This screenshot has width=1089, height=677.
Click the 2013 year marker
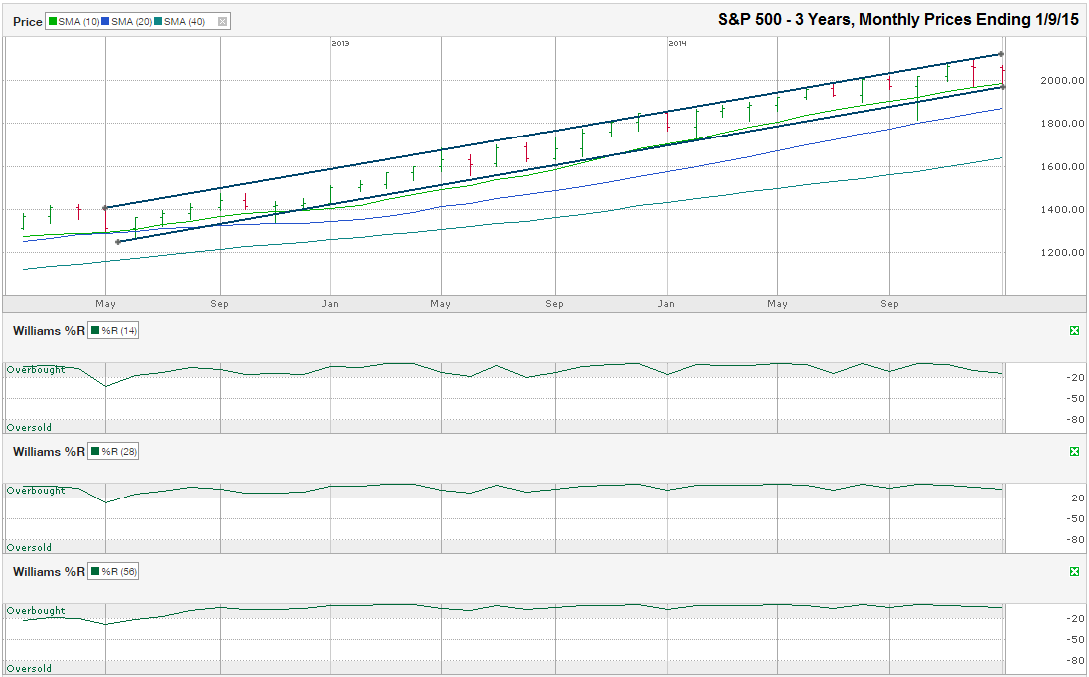(340, 43)
